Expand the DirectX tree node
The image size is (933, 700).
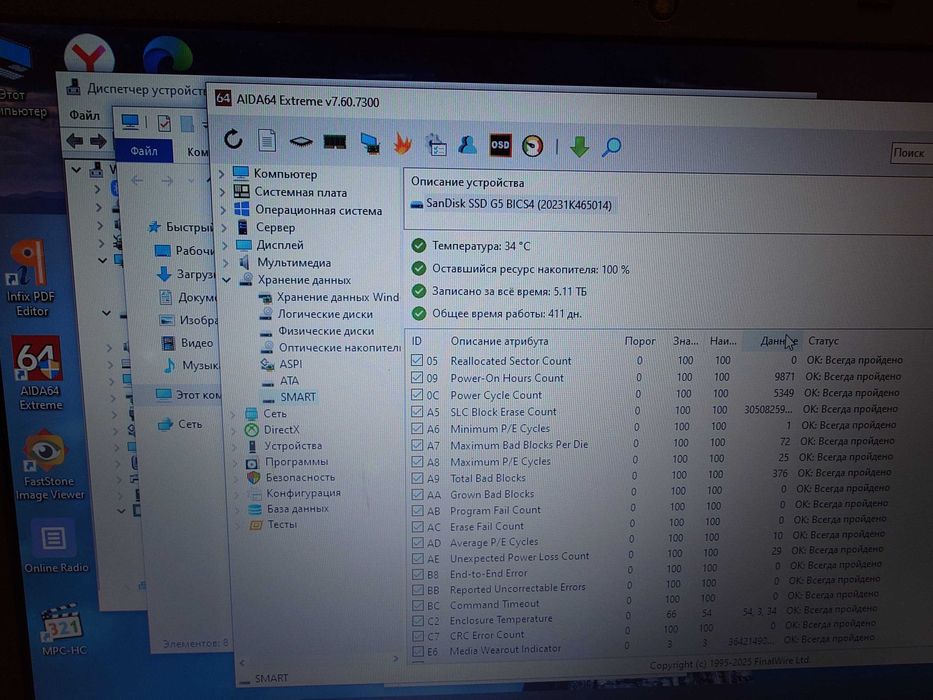coord(233,430)
